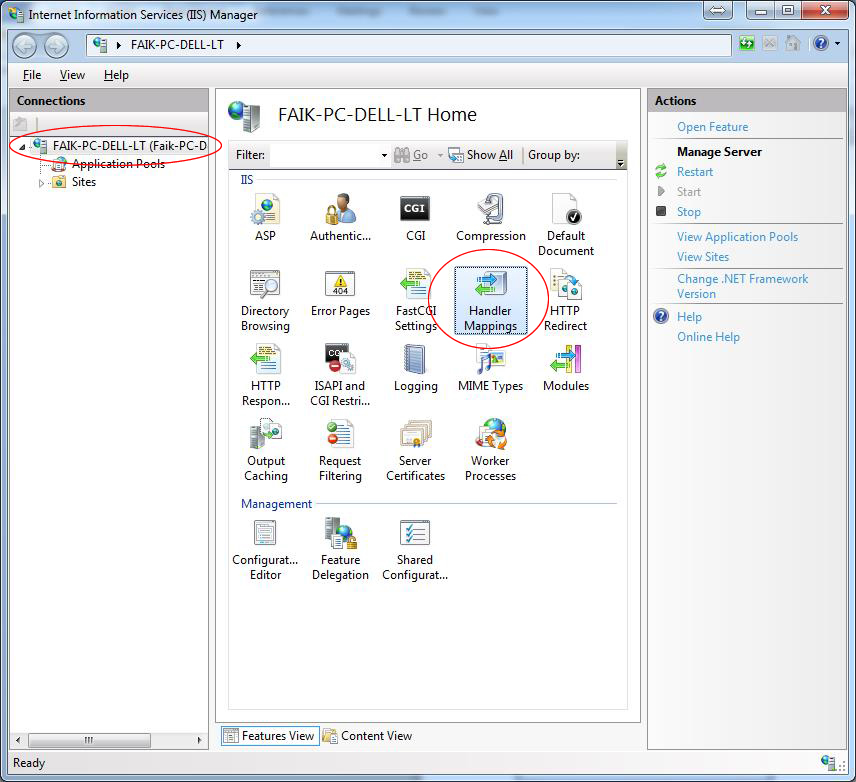Click the Show All button
This screenshot has width=856, height=782.
pyautogui.click(x=481, y=156)
